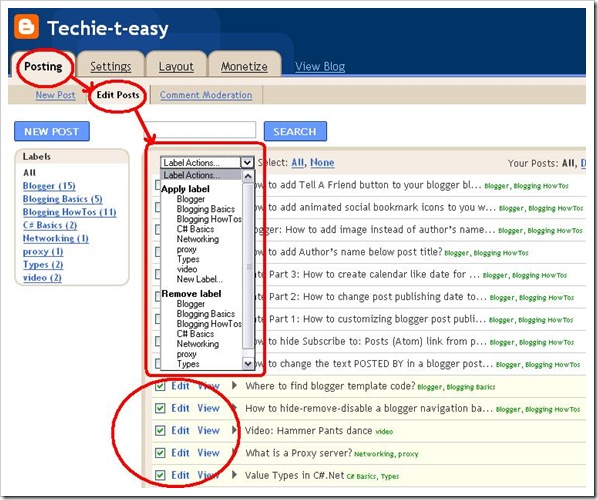Toggle the Value Types in C#.Net checkbox

[x=160, y=475]
